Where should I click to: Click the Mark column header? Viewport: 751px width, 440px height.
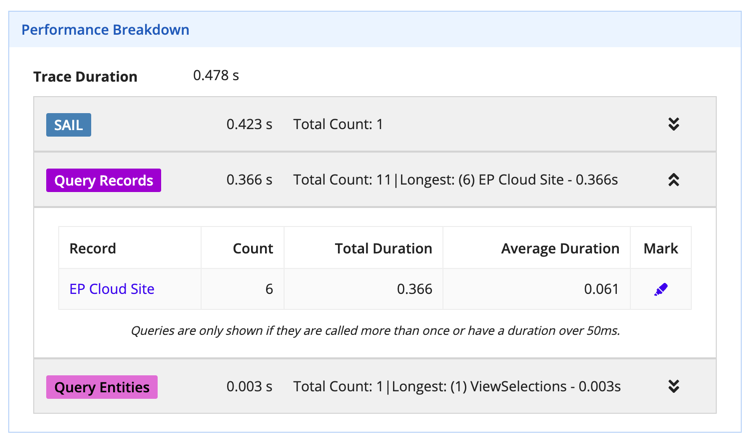coord(660,248)
